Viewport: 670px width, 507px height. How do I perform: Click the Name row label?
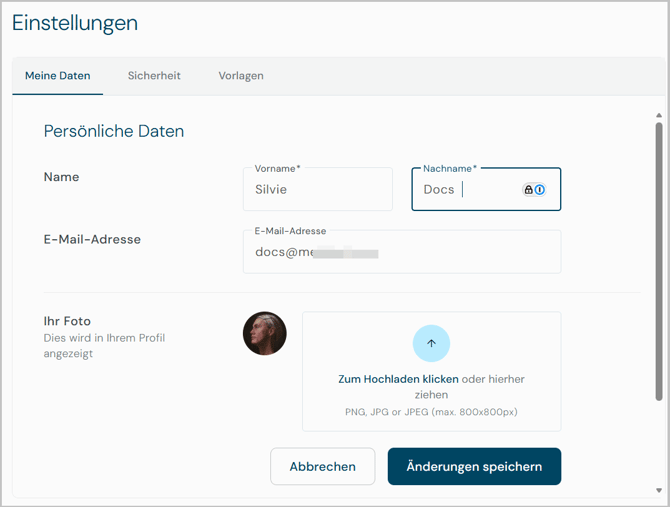61,177
